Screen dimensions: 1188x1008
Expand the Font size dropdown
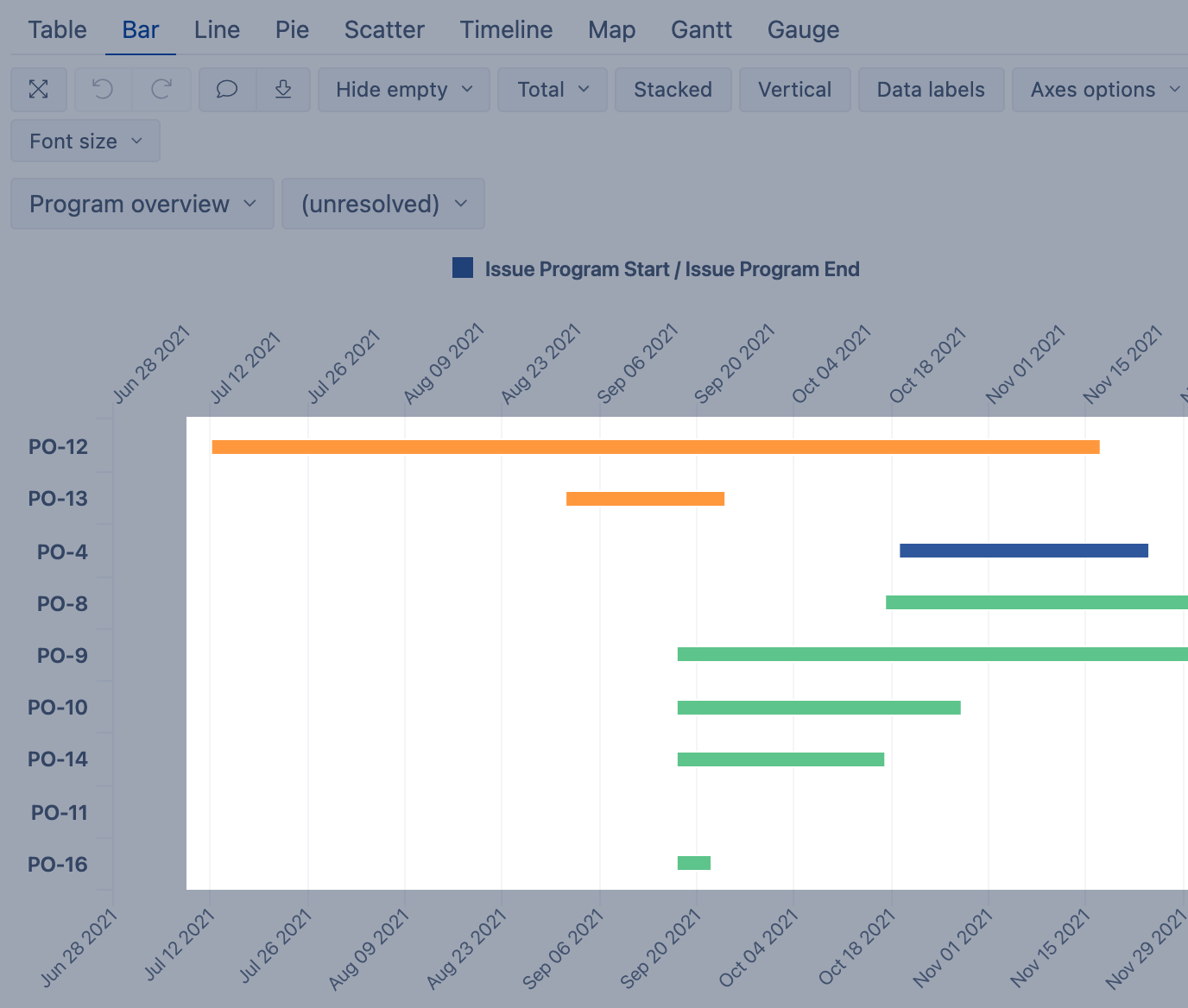(x=85, y=142)
